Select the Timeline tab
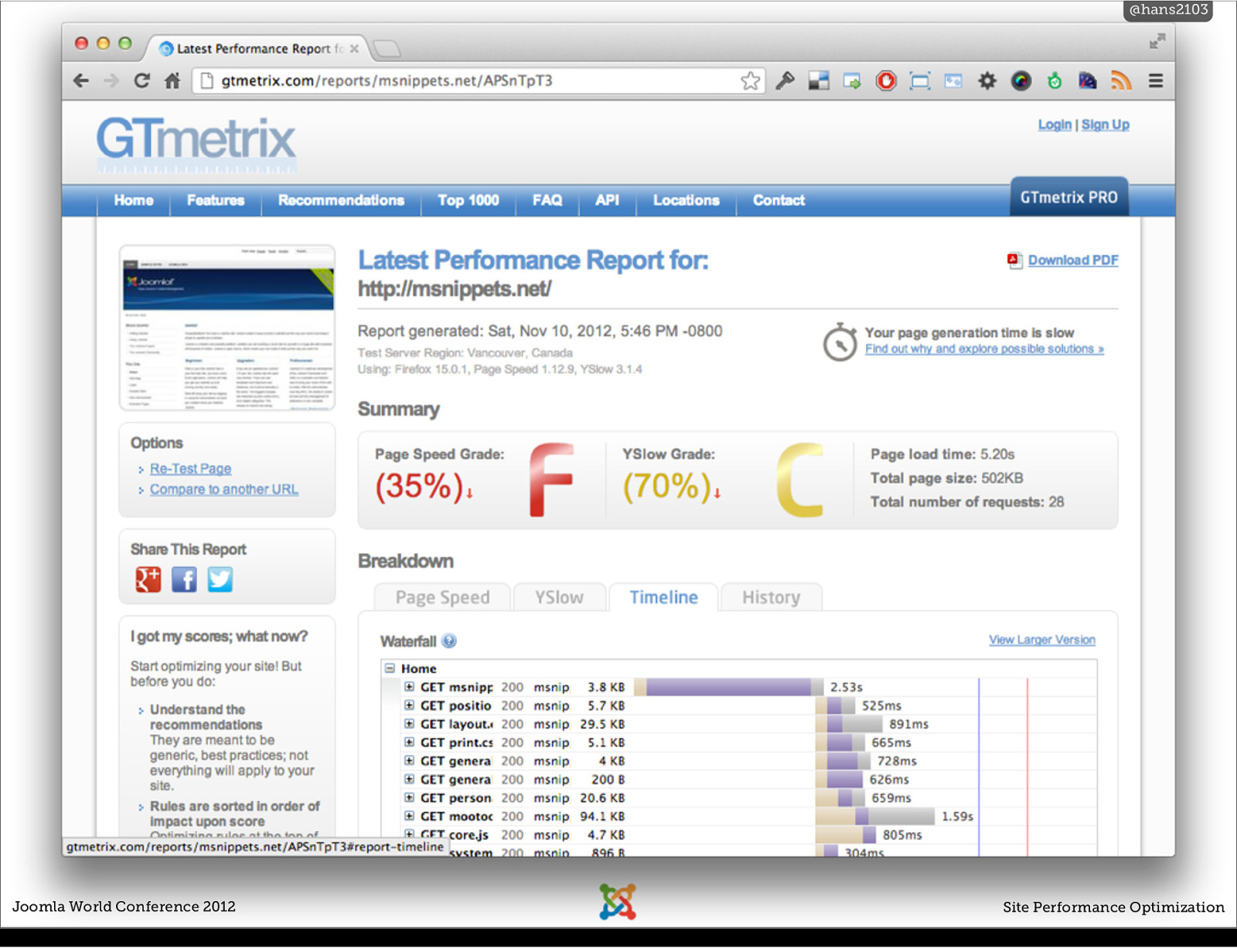Image resolution: width=1237 pixels, height=952 pixels. pos(663,597)
